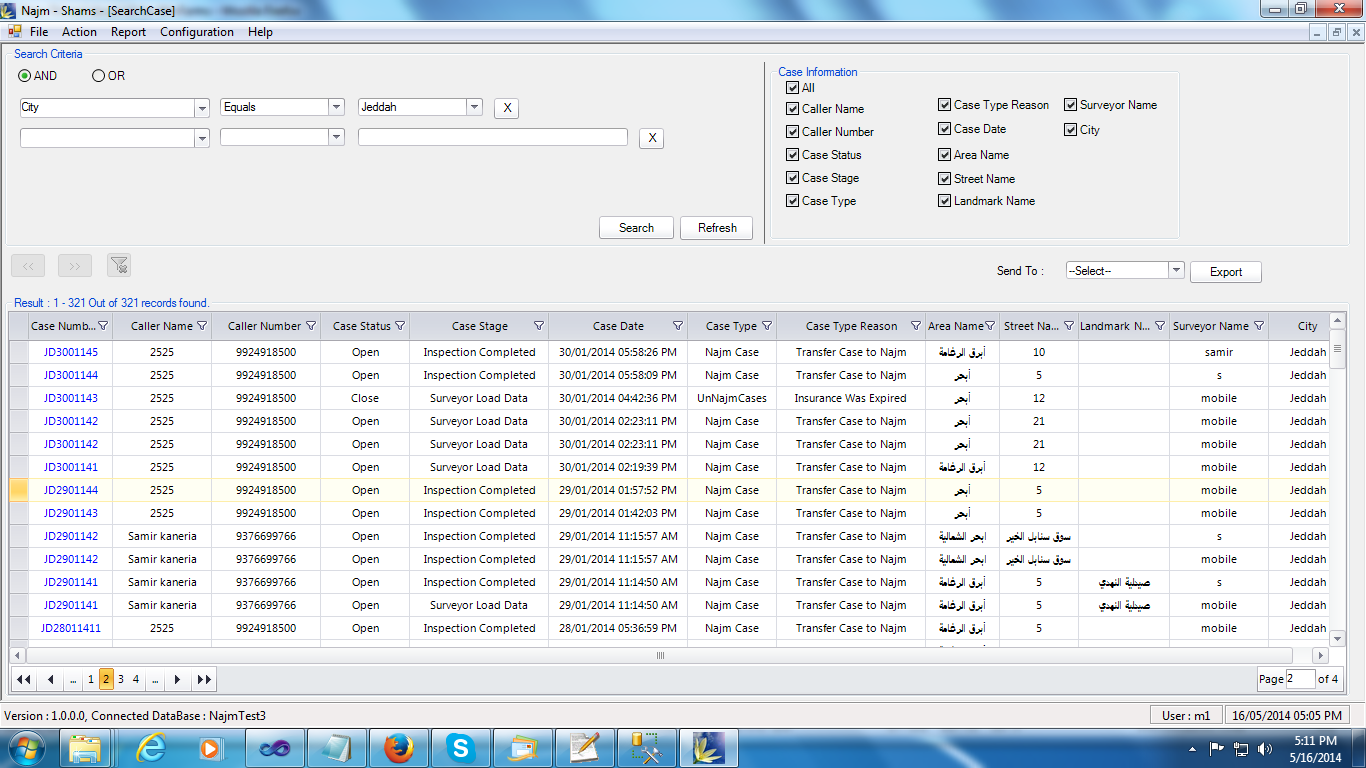The width and height of the screenshot is (1366, 768).
Task: Open filter for Case Status column
Action: pos(400,326)
